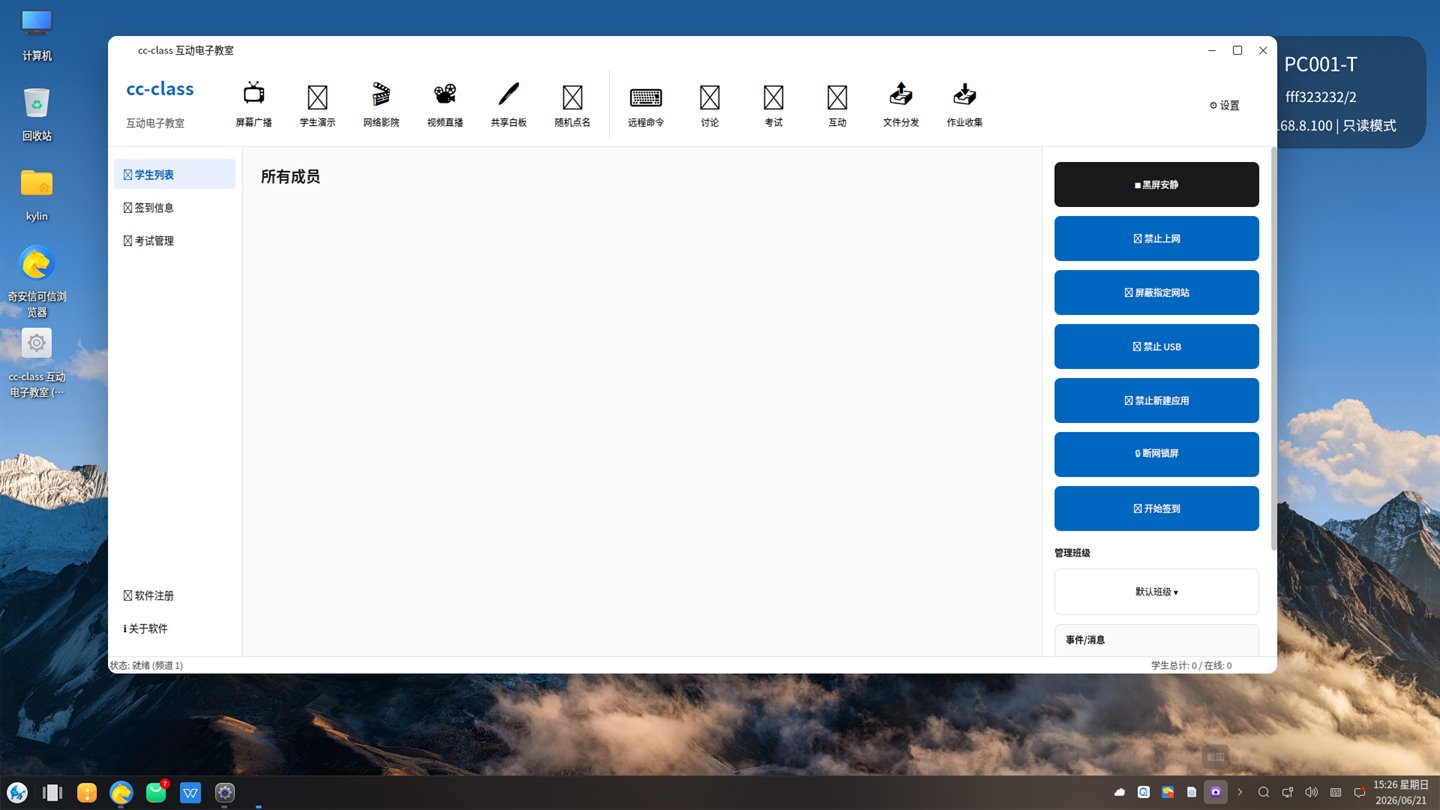This screenshot has width=1440, height=810.
Task: Open the 计算机 desktop icon
Action: click(37, 35)
